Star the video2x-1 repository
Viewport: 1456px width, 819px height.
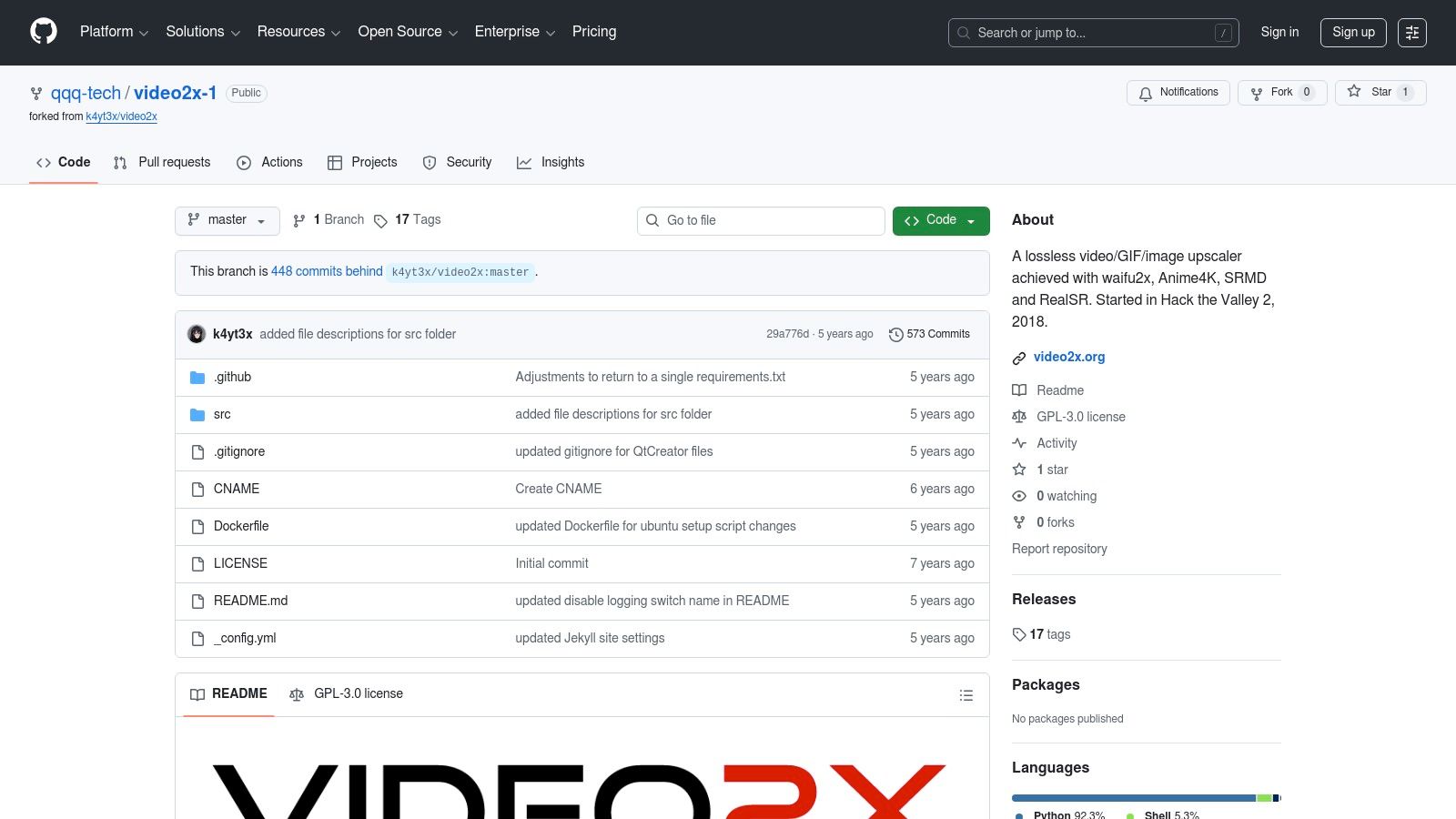coord(1380,92)
